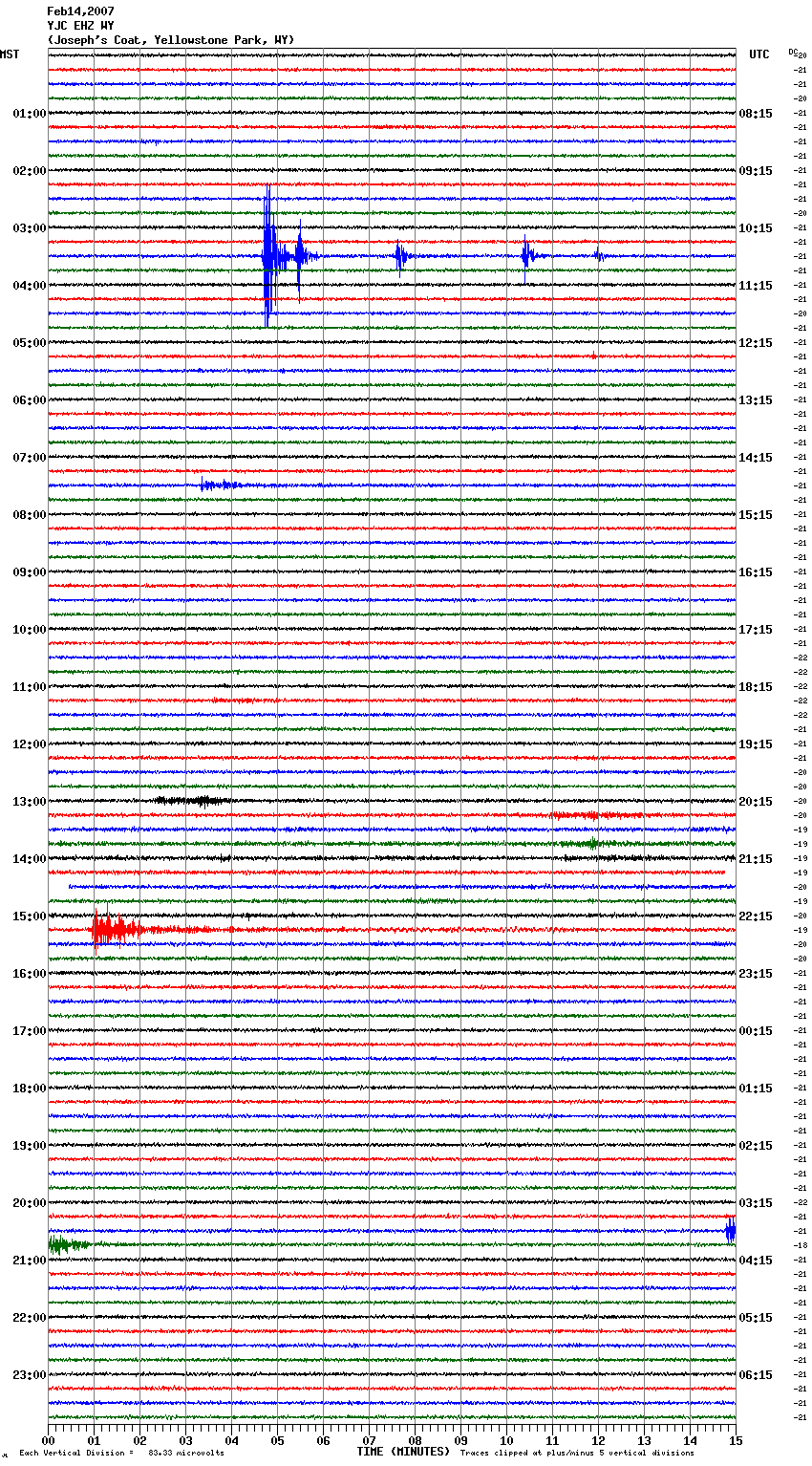Click the TIME (MINUTES) axis title

coord(403,1452)
